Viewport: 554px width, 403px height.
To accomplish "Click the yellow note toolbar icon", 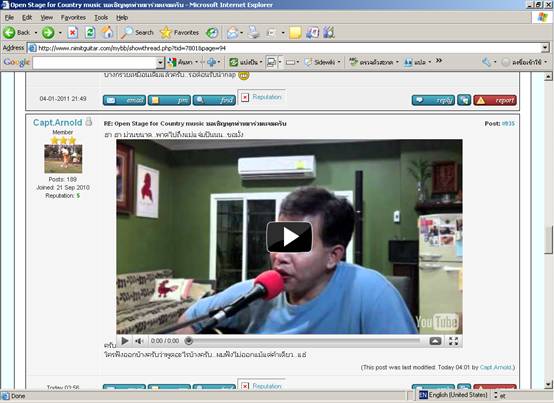I will pos(295,33).
